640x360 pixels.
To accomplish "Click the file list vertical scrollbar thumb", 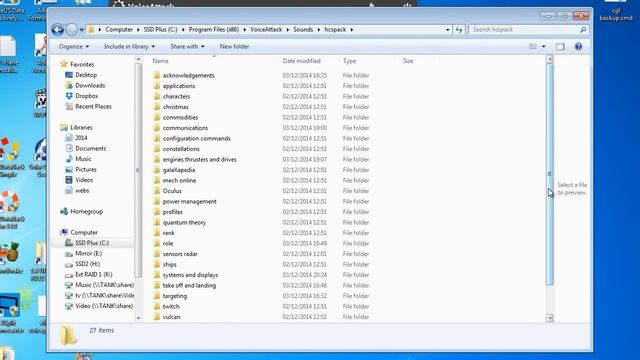I will click(x=550, y=174).
